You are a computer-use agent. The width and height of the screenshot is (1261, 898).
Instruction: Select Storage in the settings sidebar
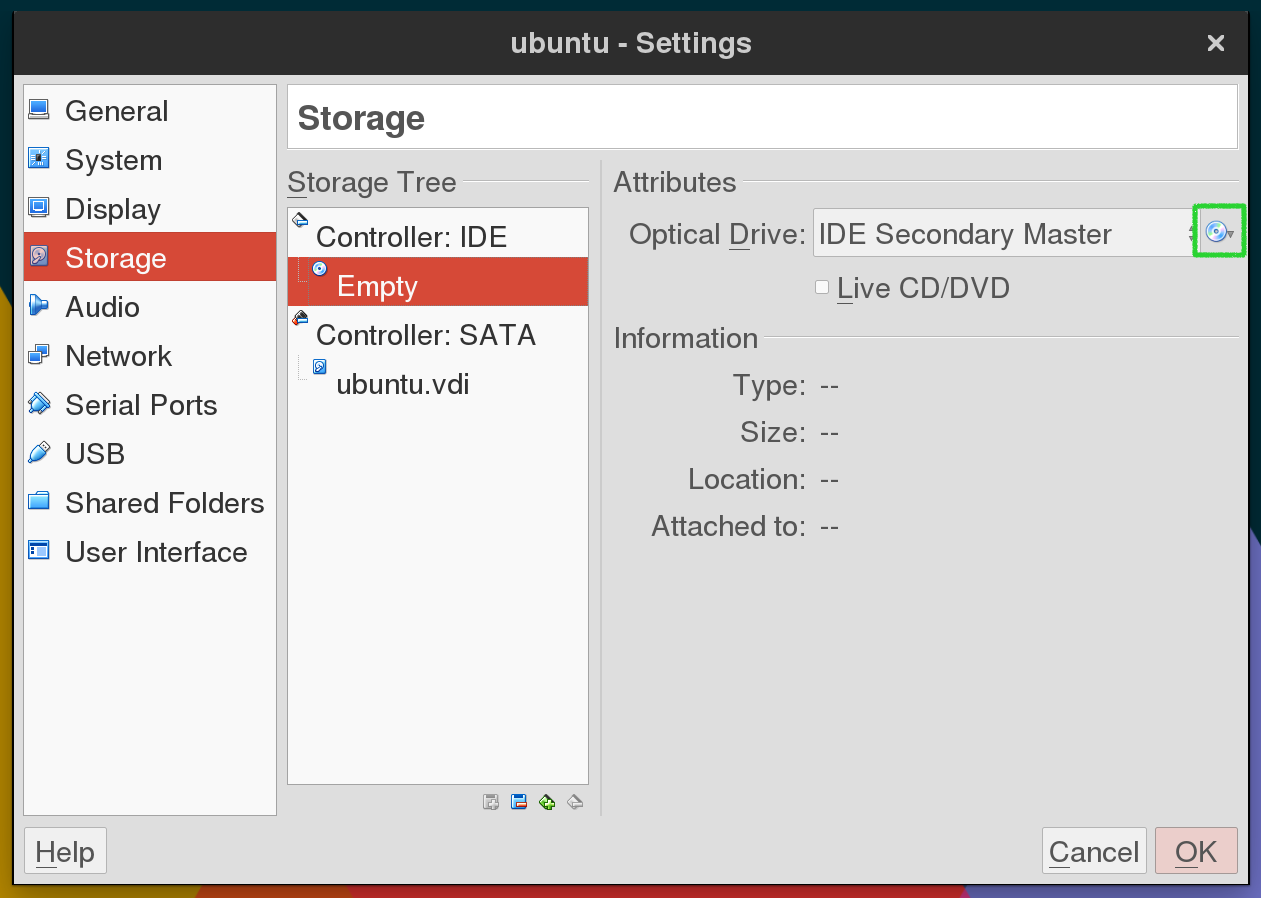[x=150, y=258]
